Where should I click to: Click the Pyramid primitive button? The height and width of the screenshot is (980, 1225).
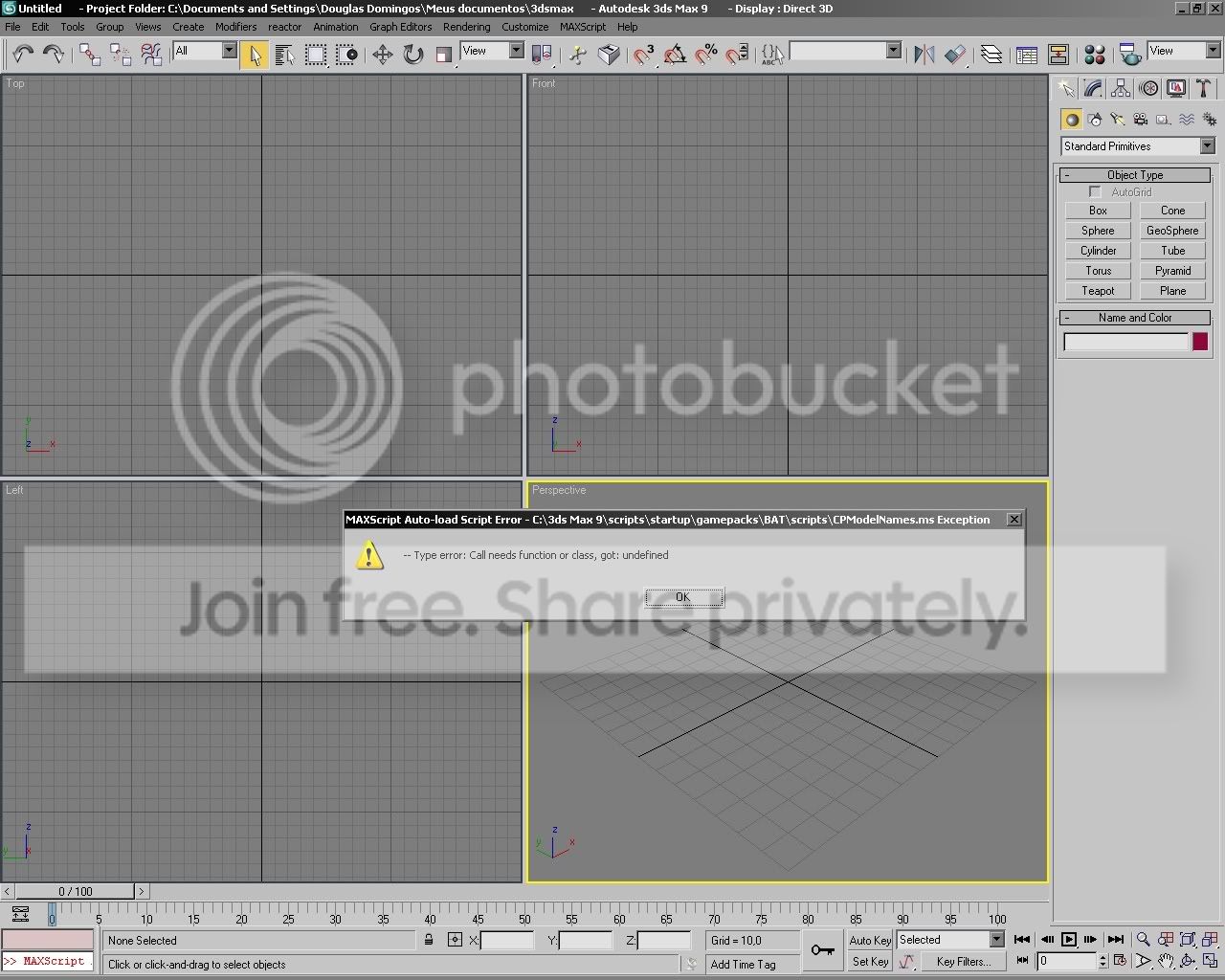[x=1172, y=271]
